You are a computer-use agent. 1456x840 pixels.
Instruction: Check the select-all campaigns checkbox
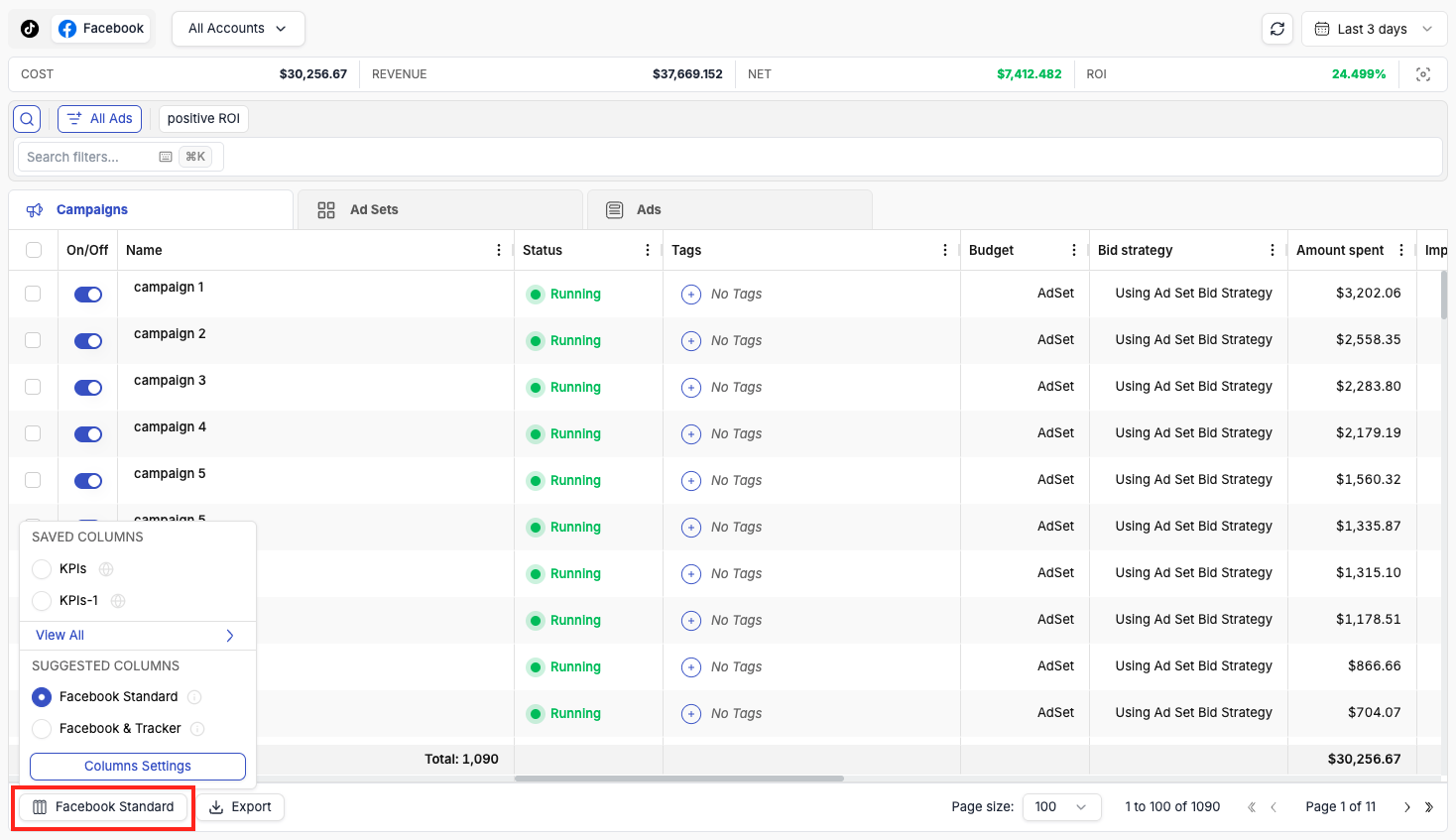(x=34, y=250)
